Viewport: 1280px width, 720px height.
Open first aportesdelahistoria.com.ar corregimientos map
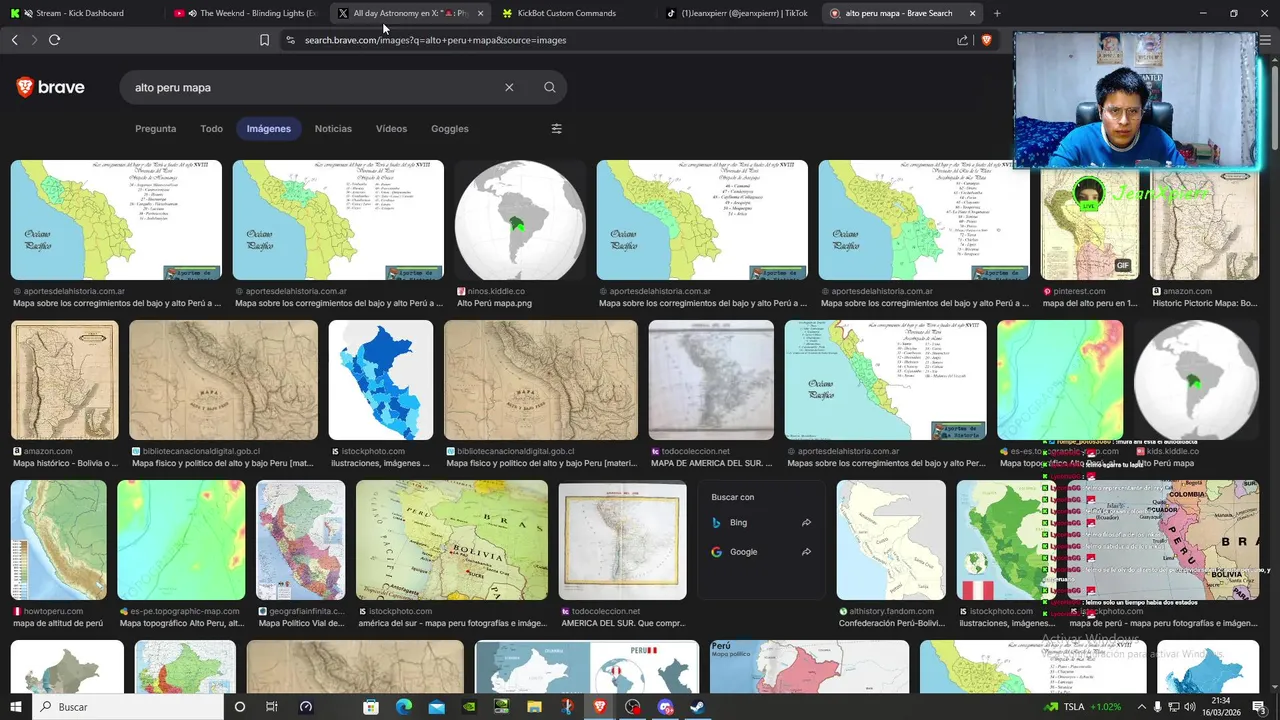(x=116, y=220)
